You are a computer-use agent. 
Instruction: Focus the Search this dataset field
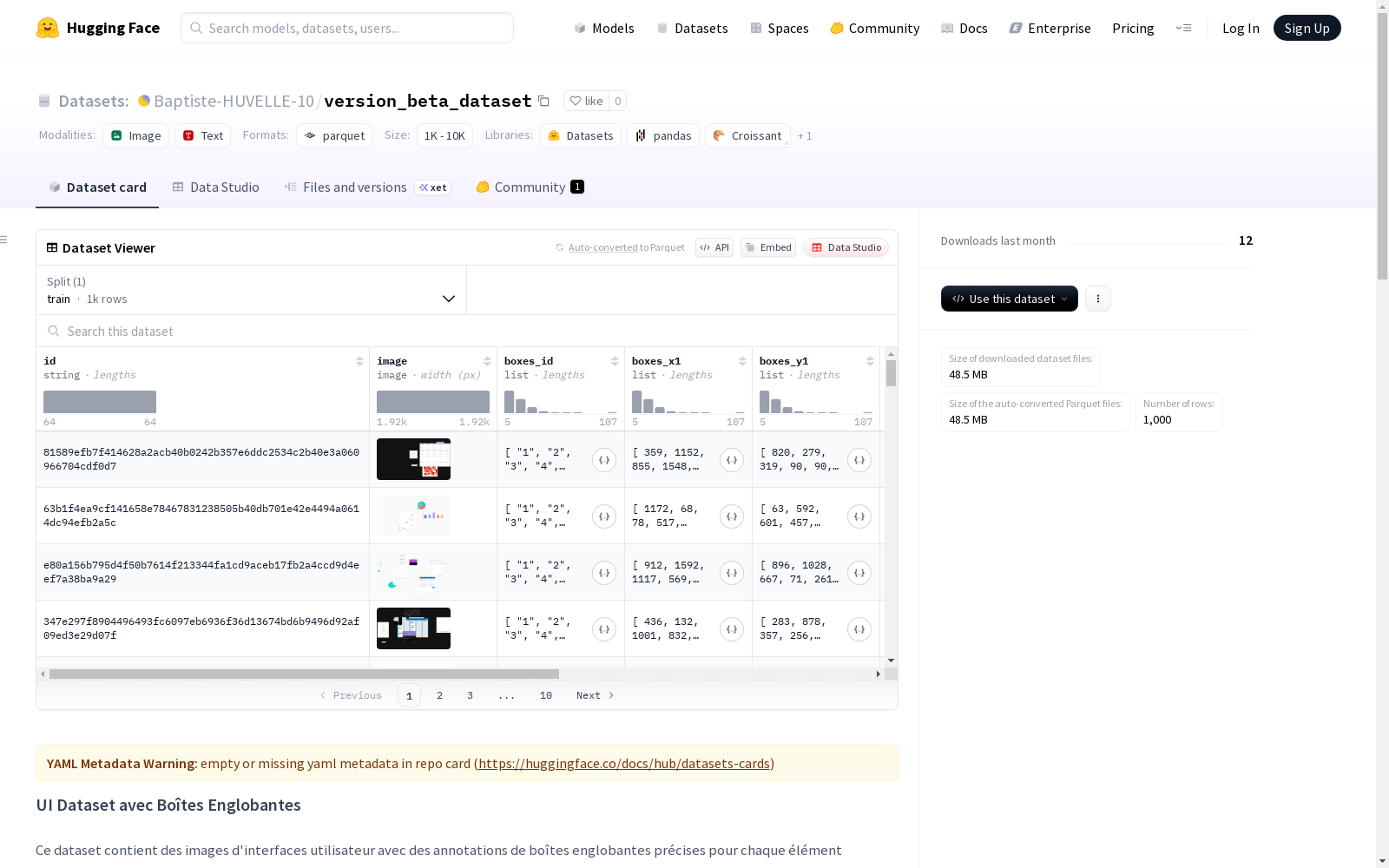pyautogui.click(x=467, y=332)
